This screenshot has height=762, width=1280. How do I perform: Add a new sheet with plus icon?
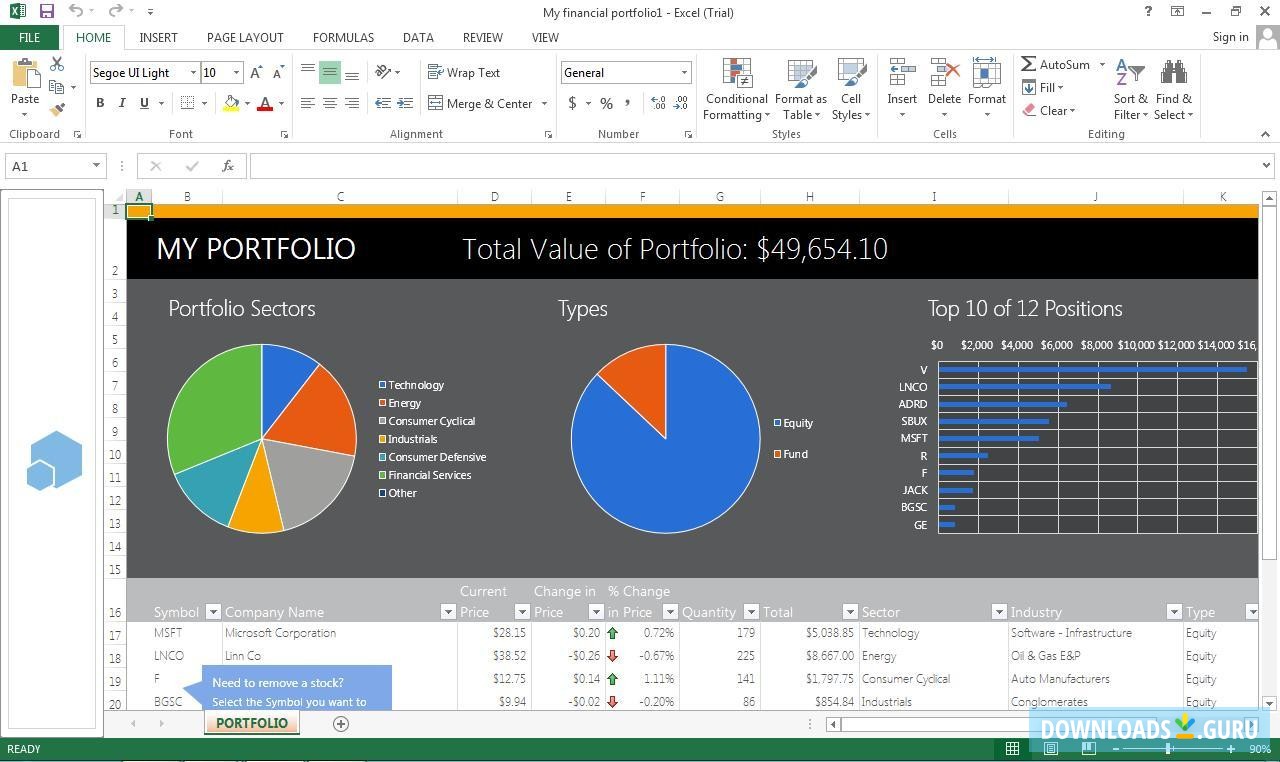click(341, 724)
